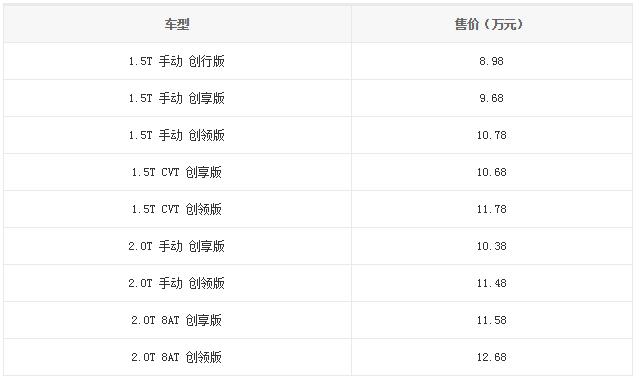Select the 2.0T 手动 创享版 model cell
The width and height of the screenshot is (639, 381).
(177, 247)
